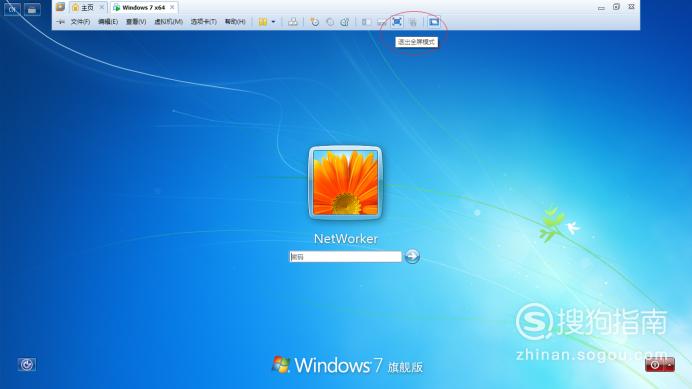Click the yellow suspend virtual machine icon
Image resolution: width=692 pixels, height=389 pixels.
(263, 22)
